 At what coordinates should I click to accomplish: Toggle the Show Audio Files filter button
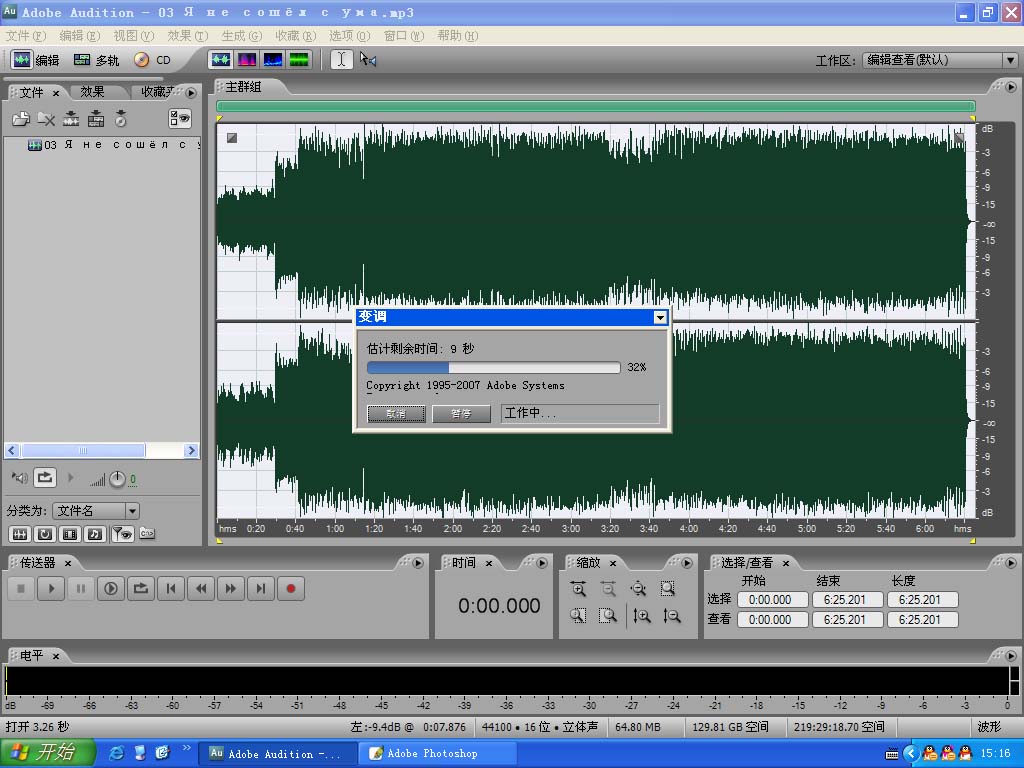click(x=20, y=534)
